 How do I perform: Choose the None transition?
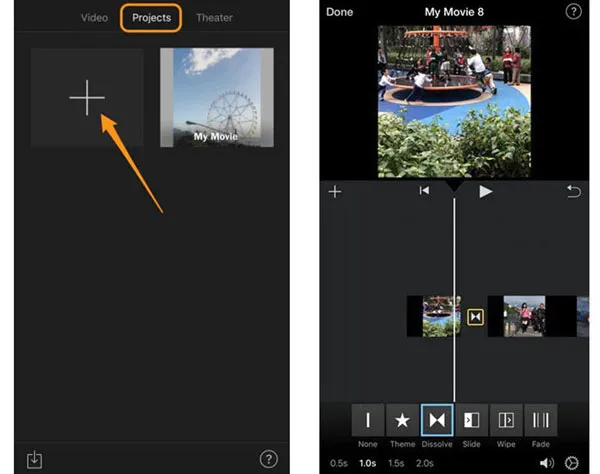pyautogui.click(x=367, y=420)
